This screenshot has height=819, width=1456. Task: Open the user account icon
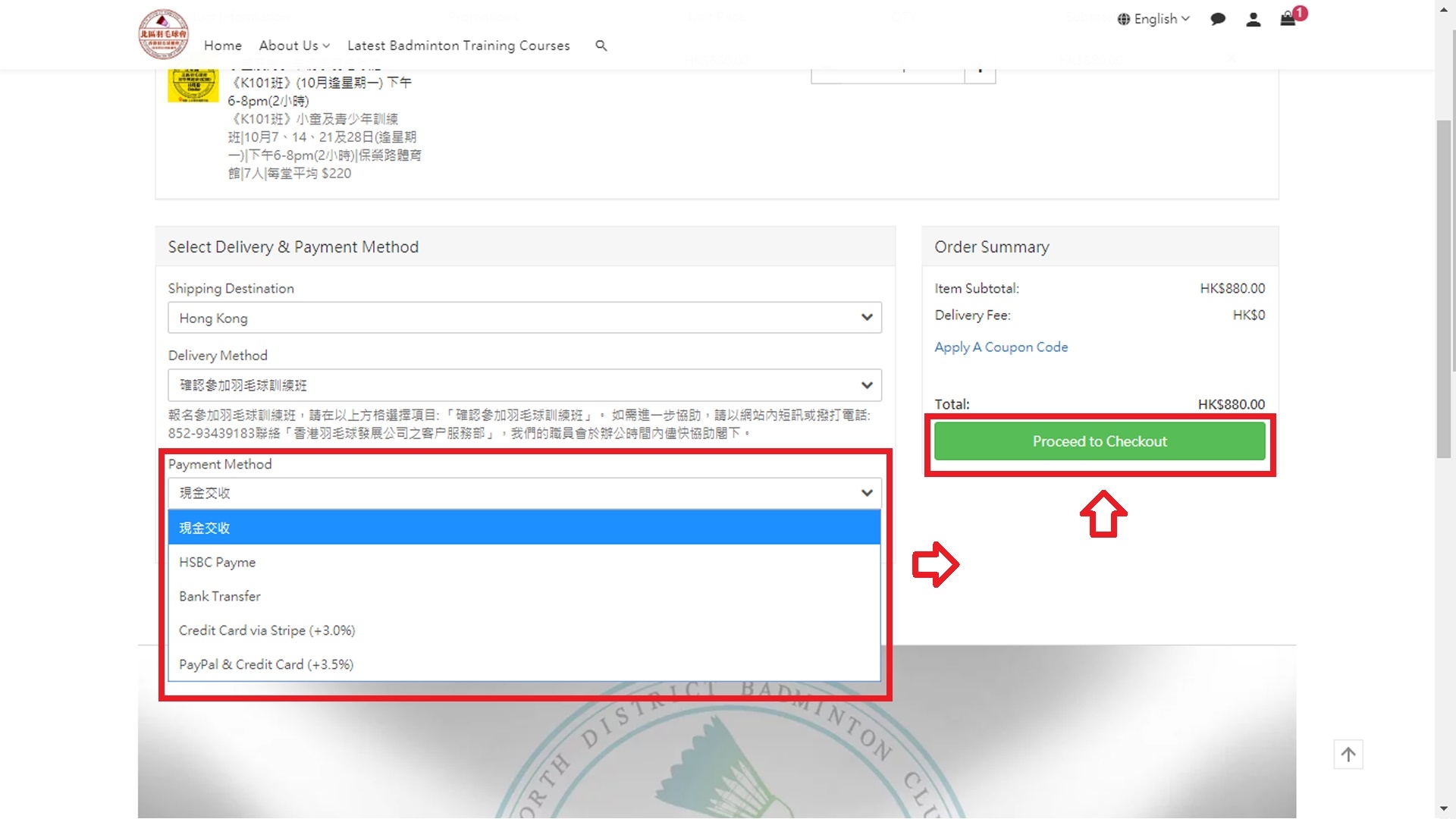[x=1253, y=20]
